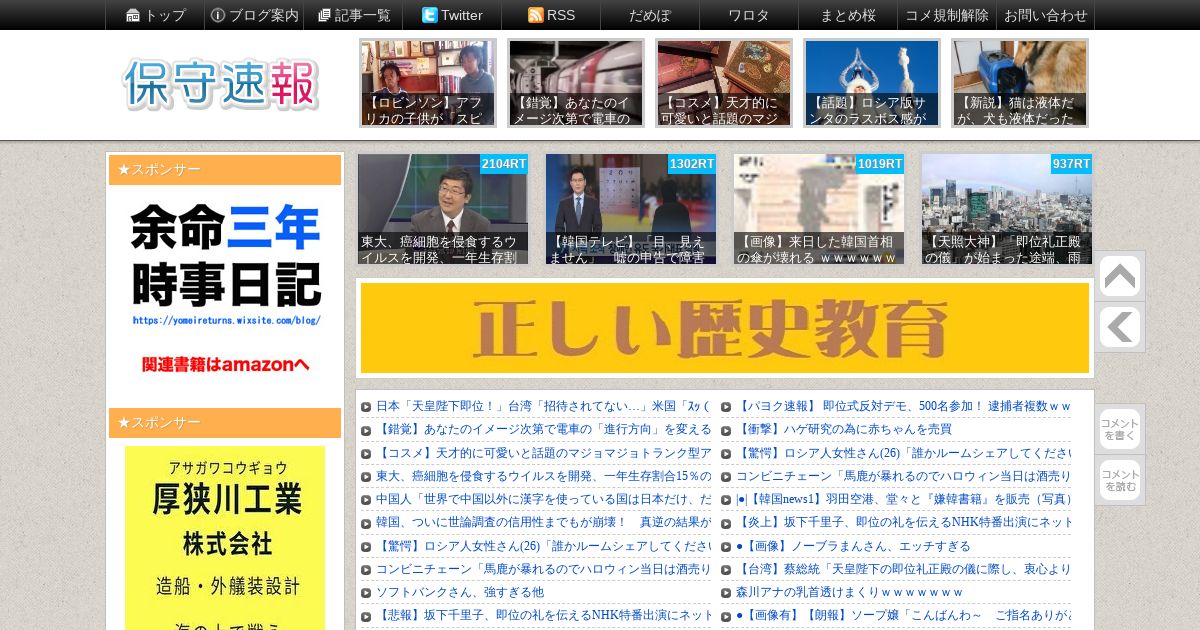Click the 厚狭川工業株式会社 sponsor ad
Screen dimensions: 1200x630
pyautogui.click(x=225, y=538)
